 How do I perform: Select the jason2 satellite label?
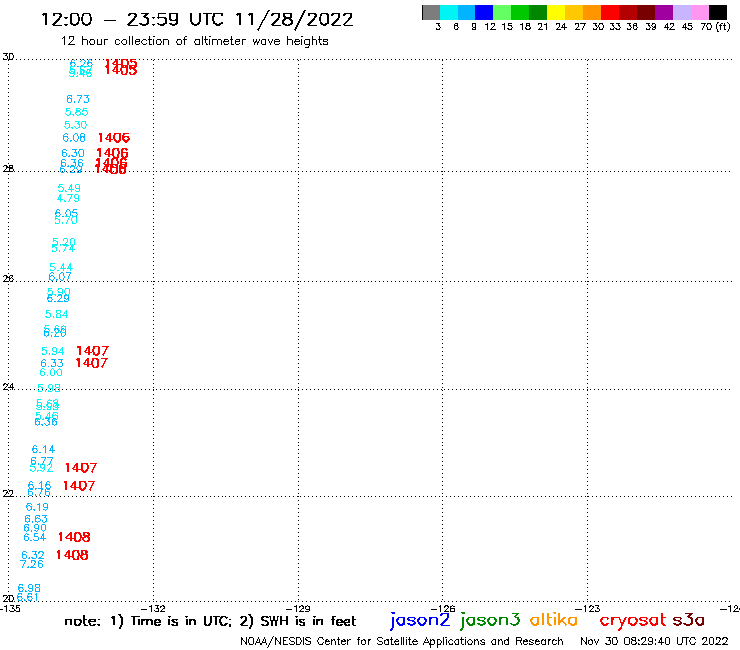pos(420,620)
